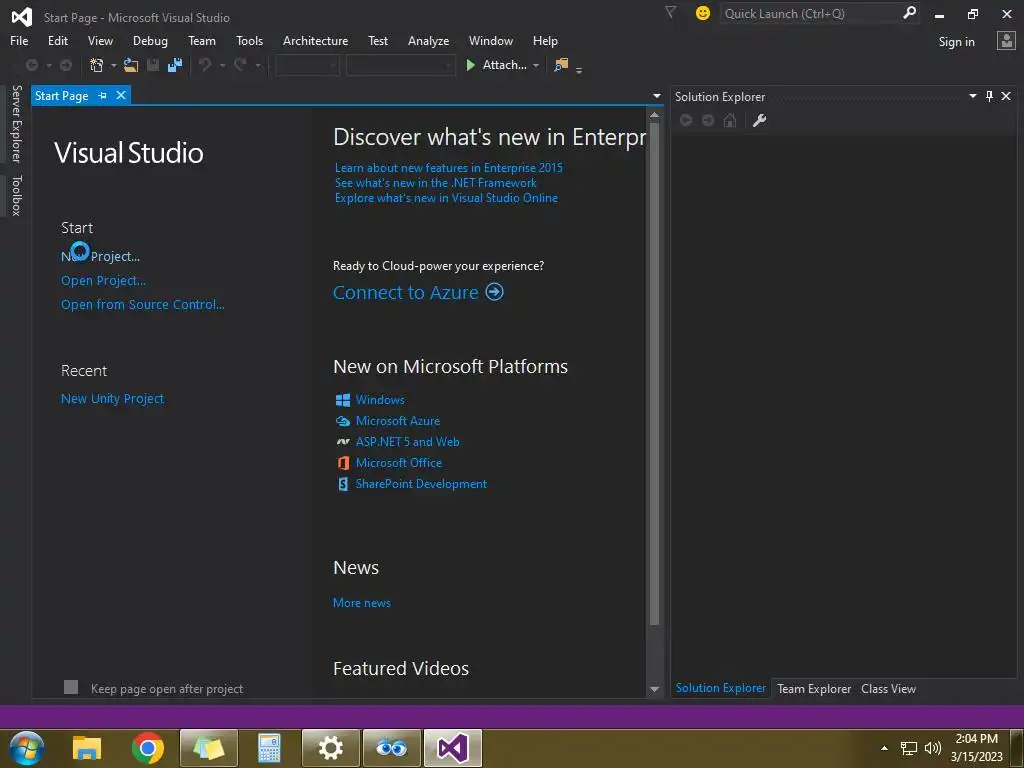This screenshot has width=1024, height=768.
Task: Expand the Server Explorer side tab
Action: click(17, 123)
